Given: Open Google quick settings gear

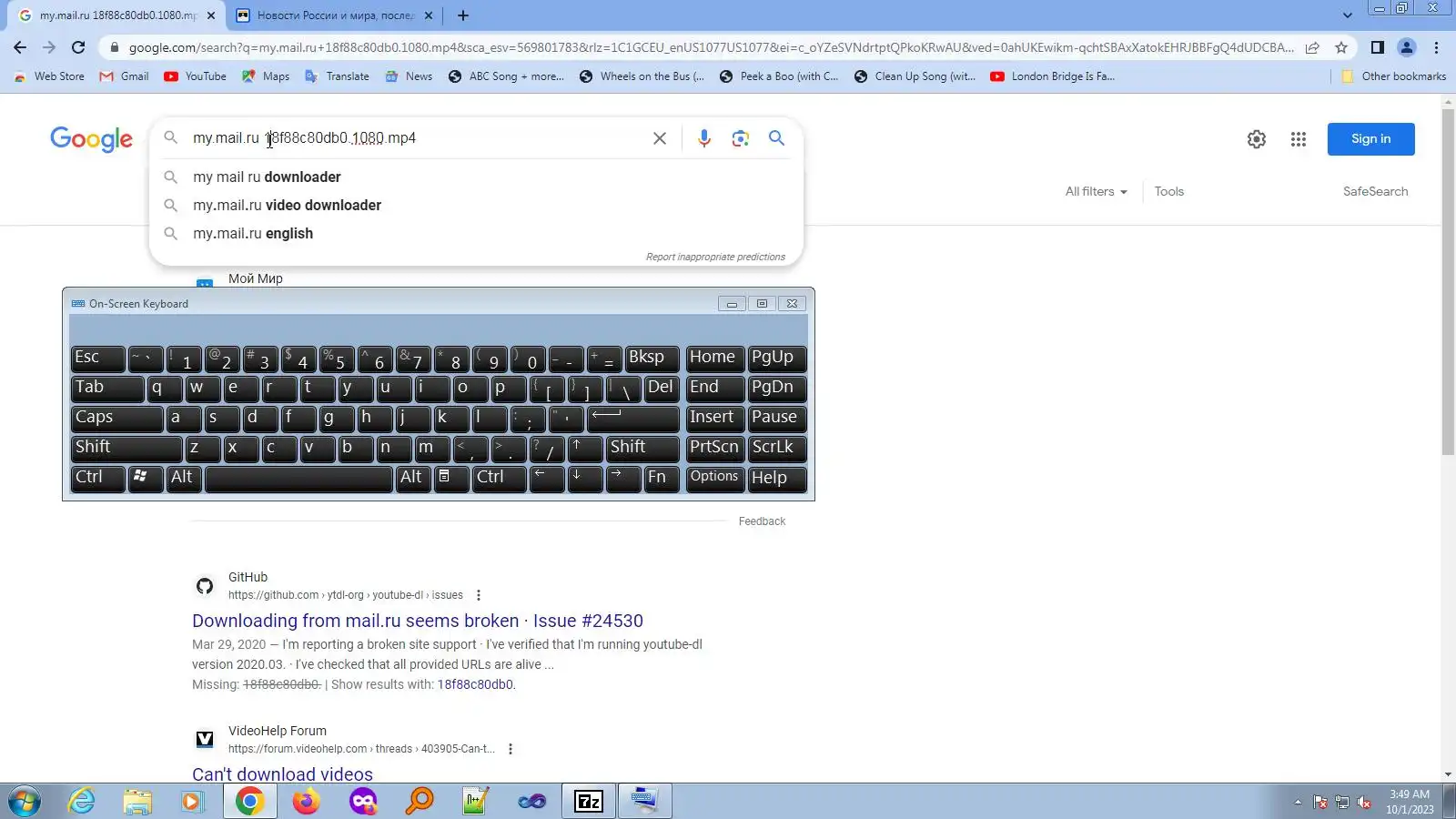Looking at the screenshot, I should pyautogui.click(x=1257, y=139).
